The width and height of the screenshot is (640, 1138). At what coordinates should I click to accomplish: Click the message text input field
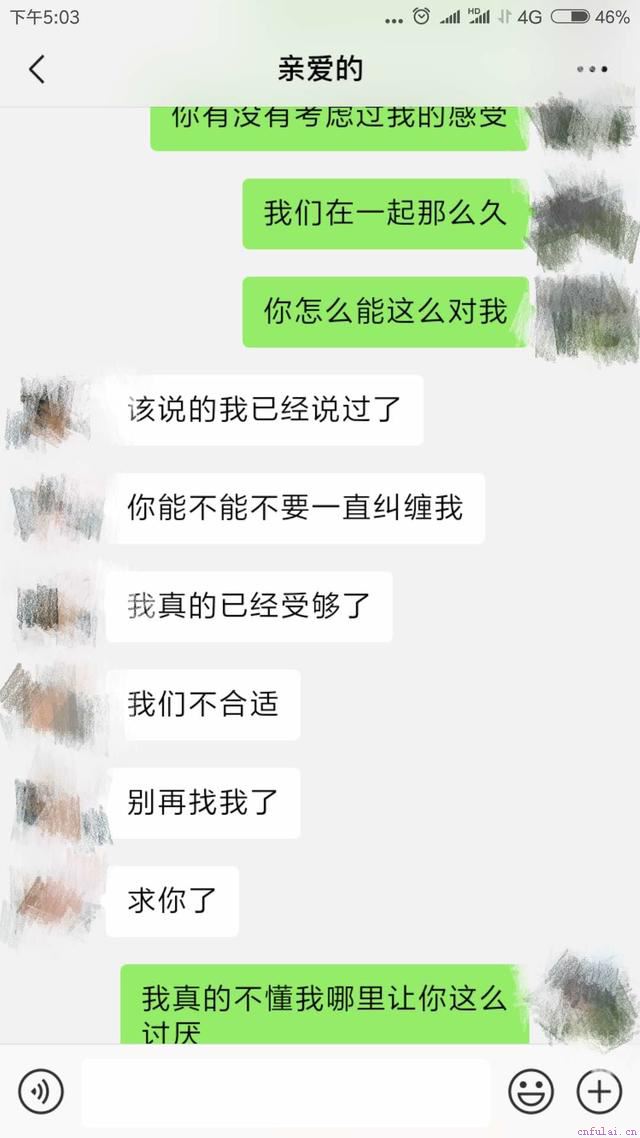286,1092
